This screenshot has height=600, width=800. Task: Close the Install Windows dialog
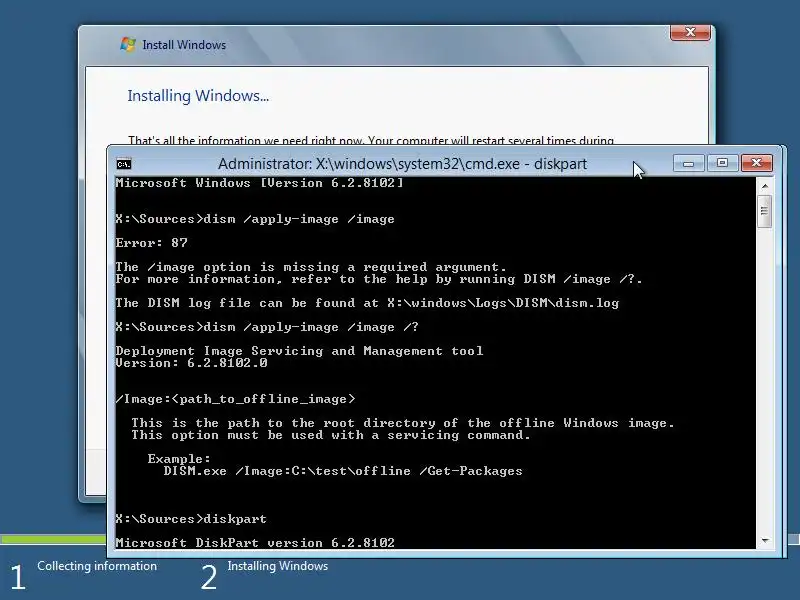pos(690,32)
